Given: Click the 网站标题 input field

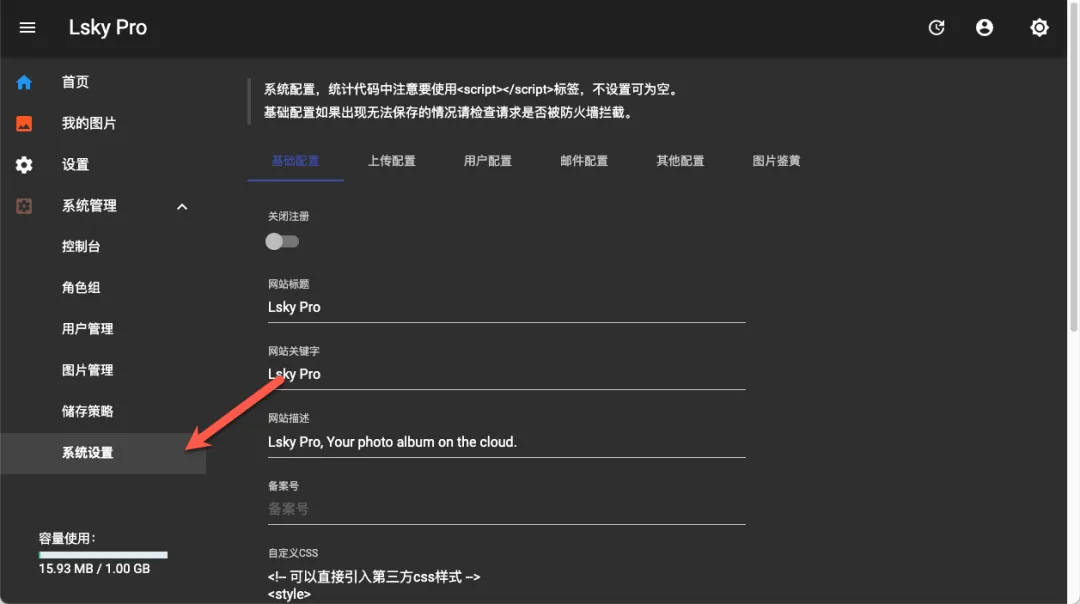Looking at the screenshot, I should 506,308.
